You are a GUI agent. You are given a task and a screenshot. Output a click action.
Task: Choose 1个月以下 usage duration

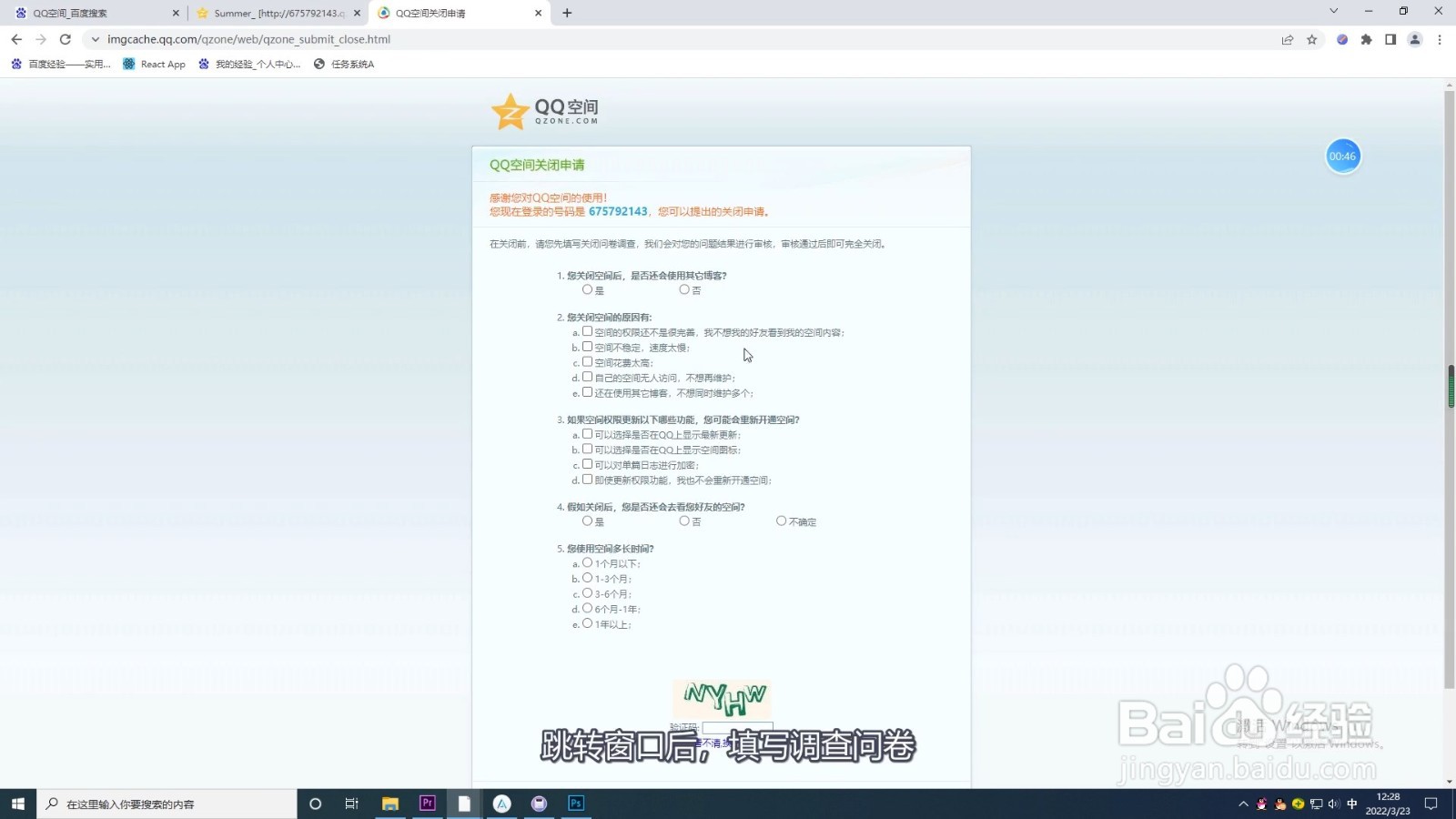[587, 562]
